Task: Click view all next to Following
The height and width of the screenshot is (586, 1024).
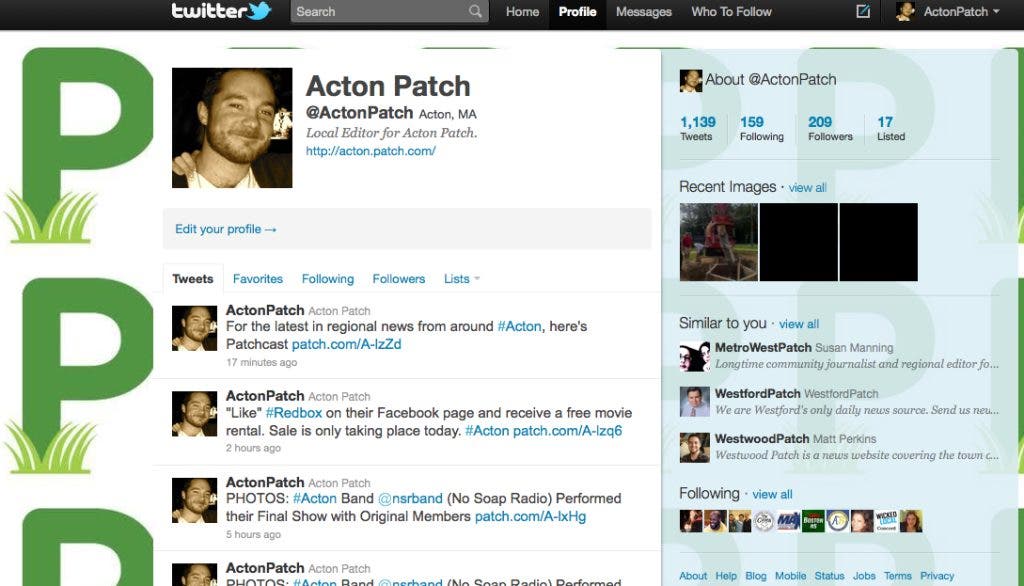Action: 772,495
